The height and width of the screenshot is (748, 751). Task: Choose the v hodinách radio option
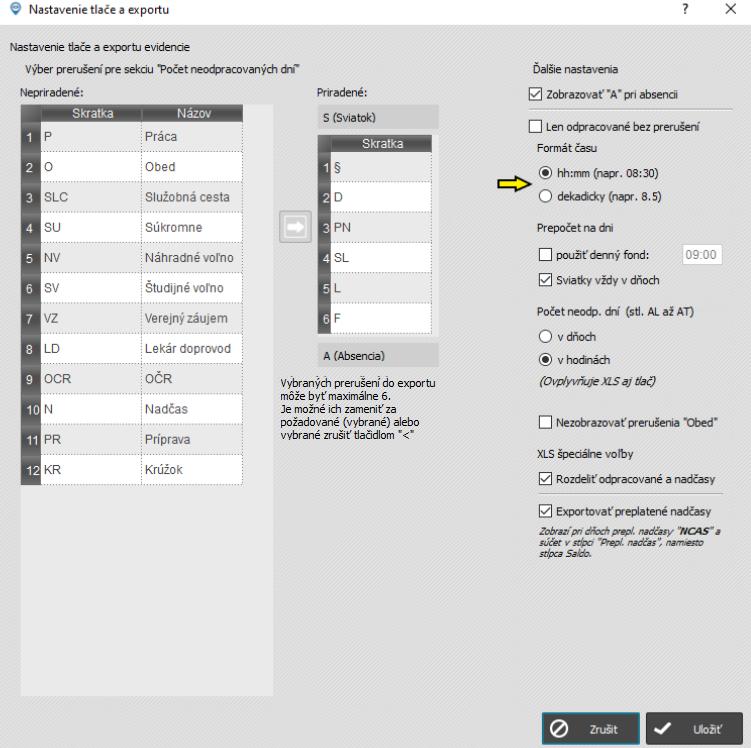546,358
